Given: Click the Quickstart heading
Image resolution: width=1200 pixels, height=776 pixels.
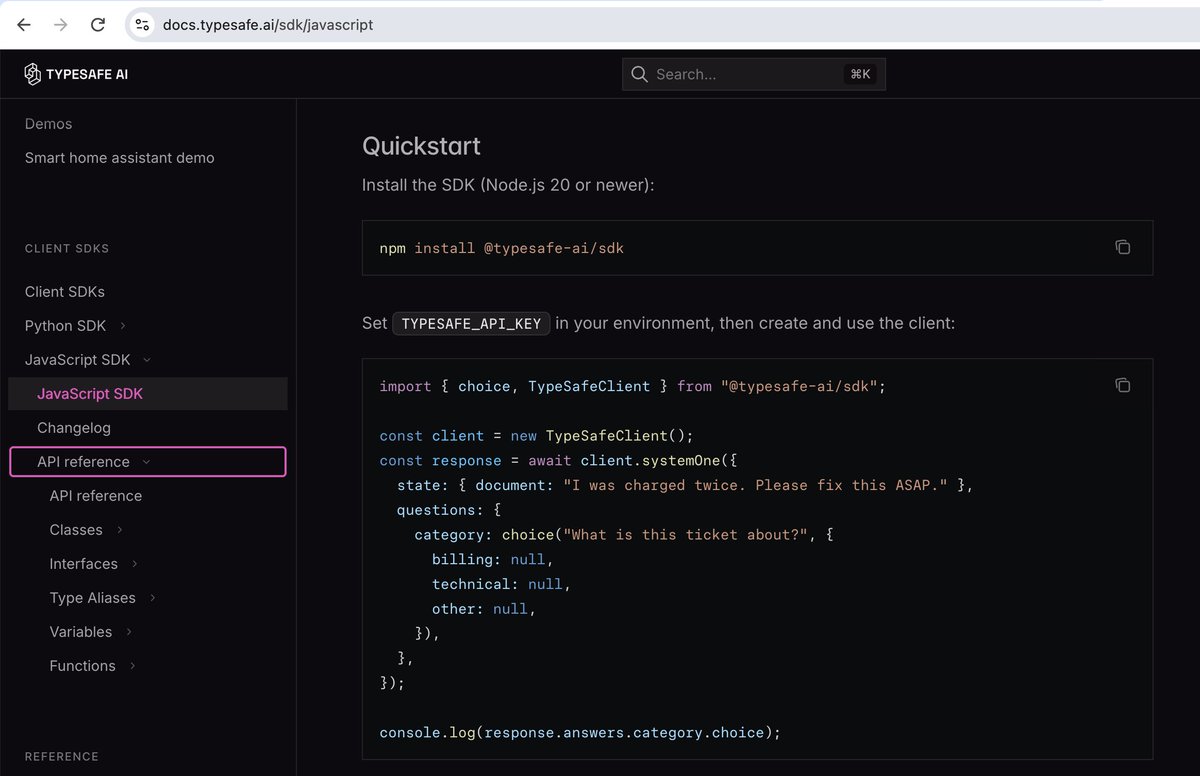Looking at the screenshot, I should point(421,146).
